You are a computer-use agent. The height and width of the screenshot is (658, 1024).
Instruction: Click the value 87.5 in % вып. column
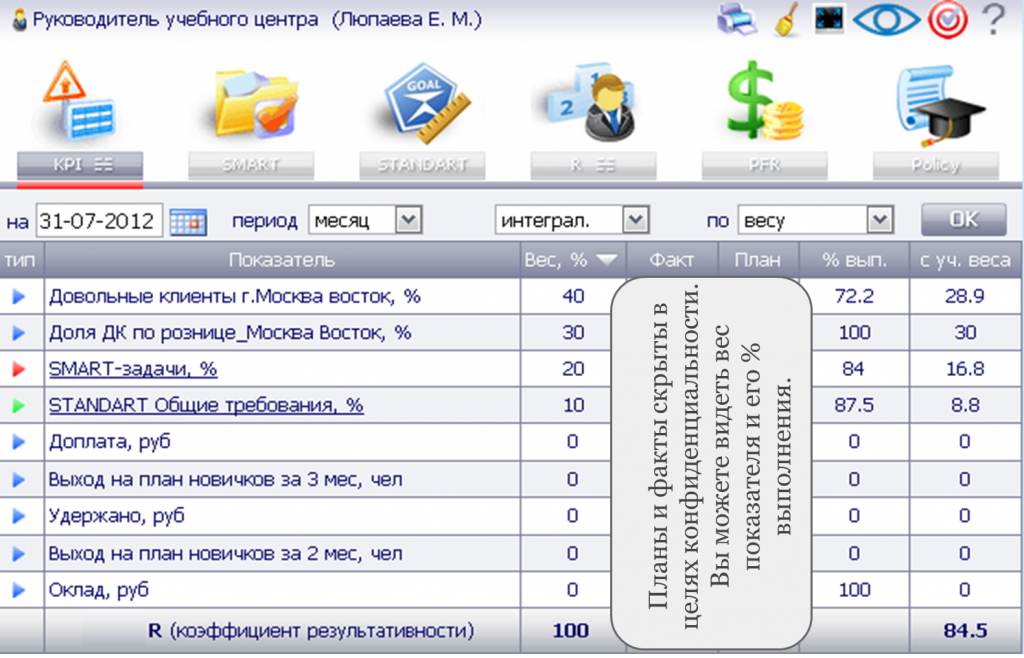pos(854,405)
